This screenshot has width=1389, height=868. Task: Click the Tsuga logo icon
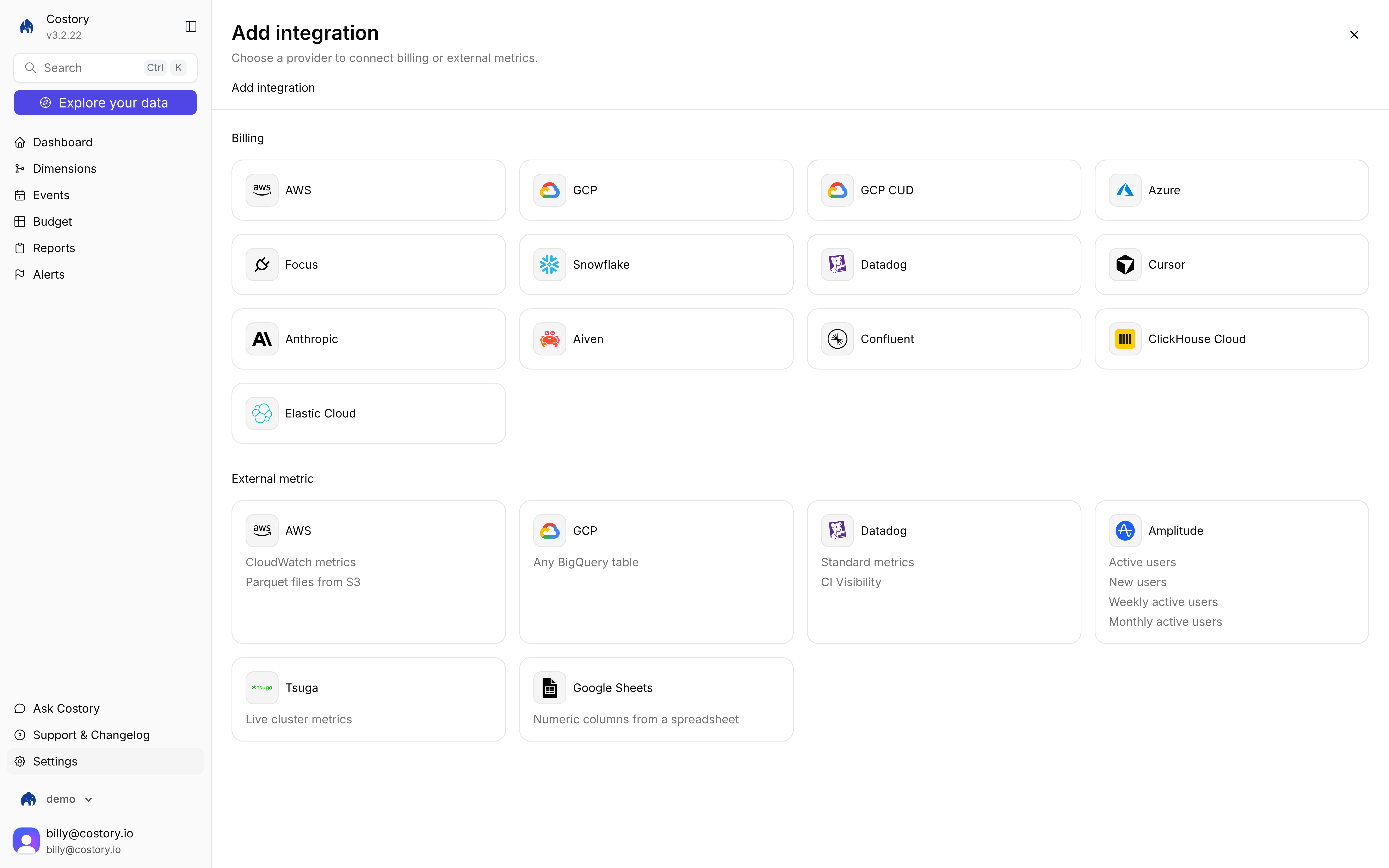pos(262,688)
